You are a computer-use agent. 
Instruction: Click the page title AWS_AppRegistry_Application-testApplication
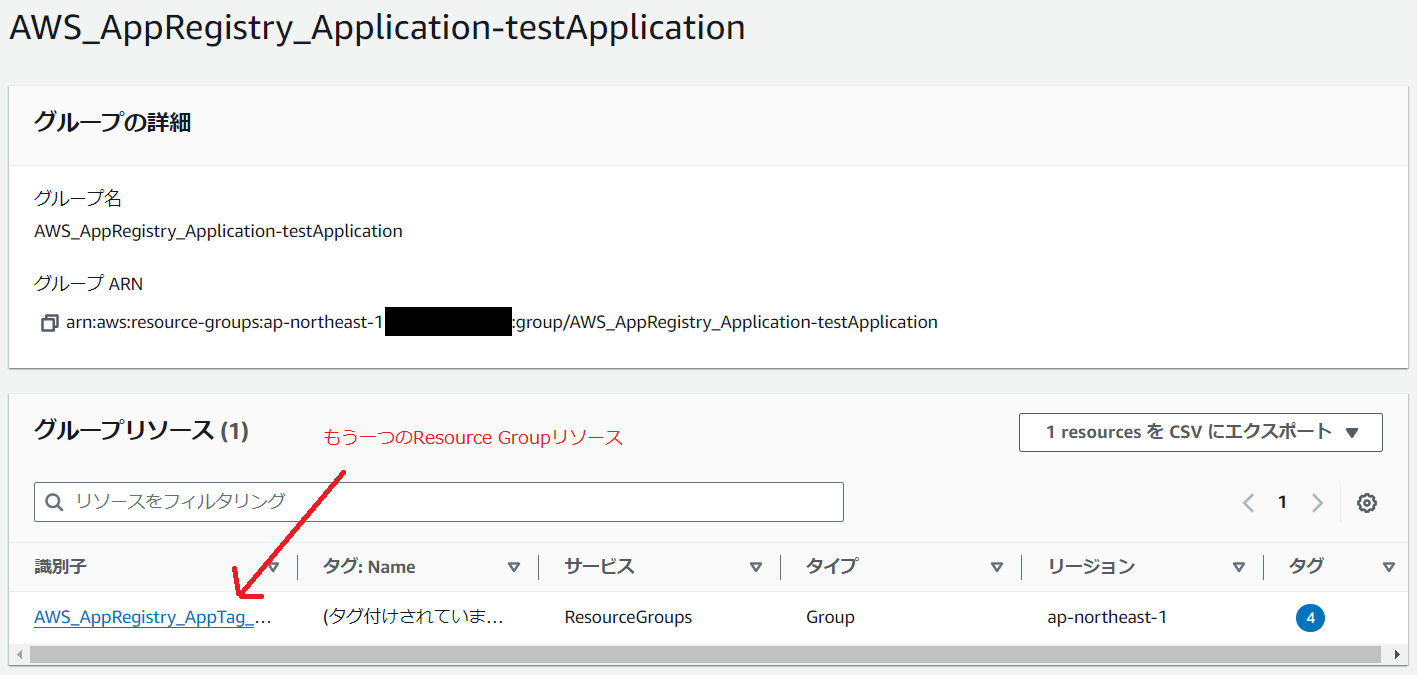coord(377,27)
